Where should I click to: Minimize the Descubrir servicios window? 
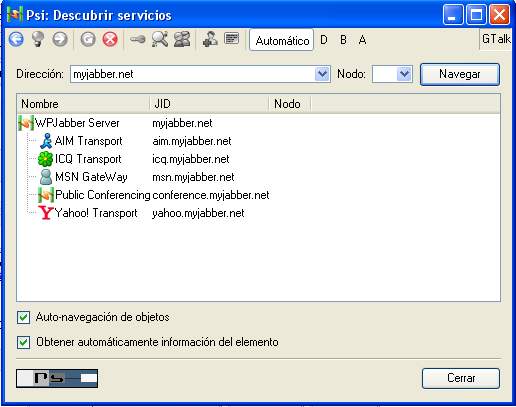(453, 15)
